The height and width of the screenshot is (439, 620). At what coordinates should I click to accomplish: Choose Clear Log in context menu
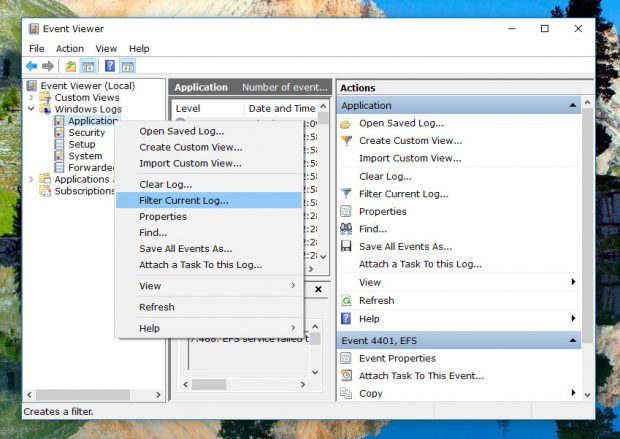(209, 184)
